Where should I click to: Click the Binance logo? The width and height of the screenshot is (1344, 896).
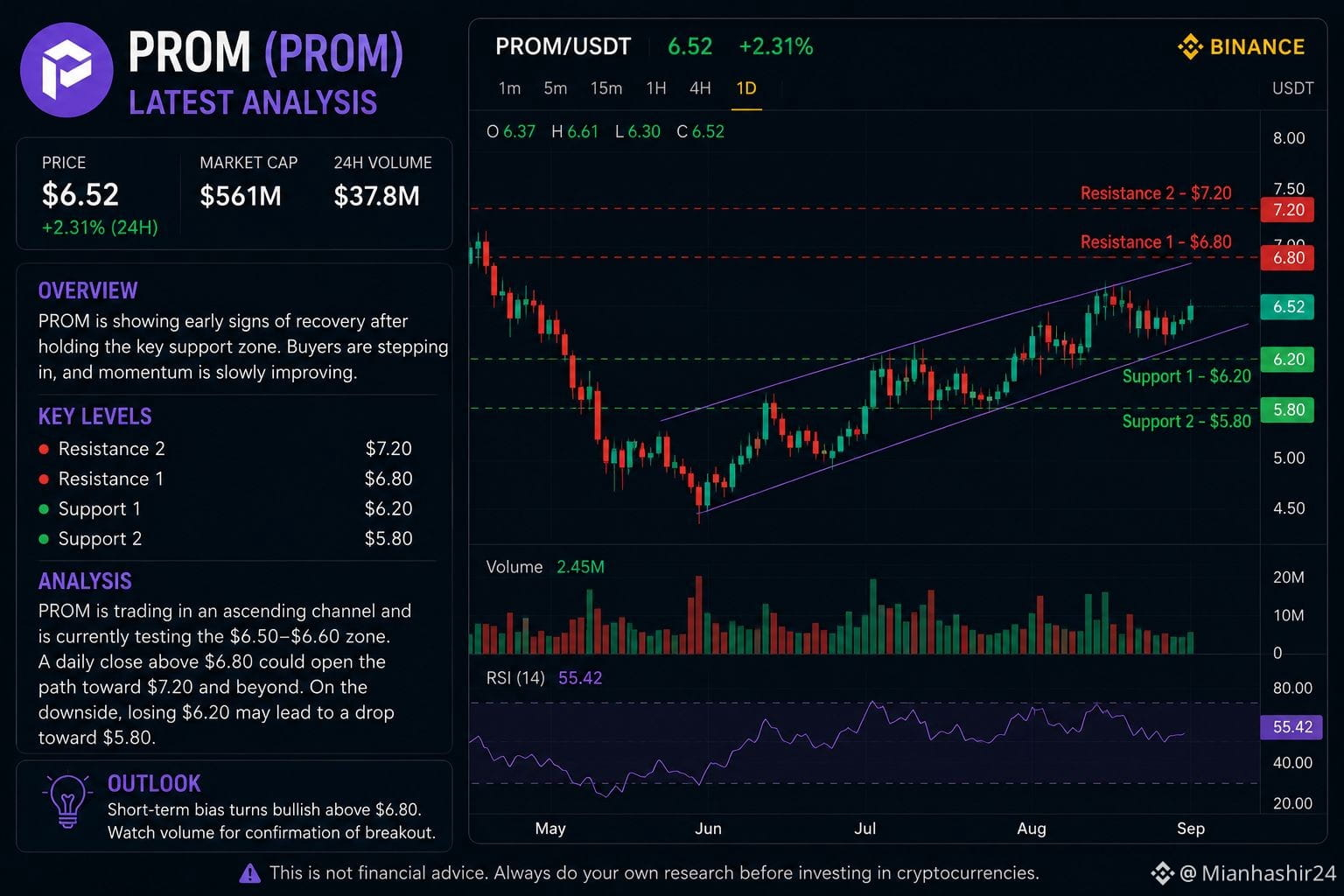(1241, 46)
